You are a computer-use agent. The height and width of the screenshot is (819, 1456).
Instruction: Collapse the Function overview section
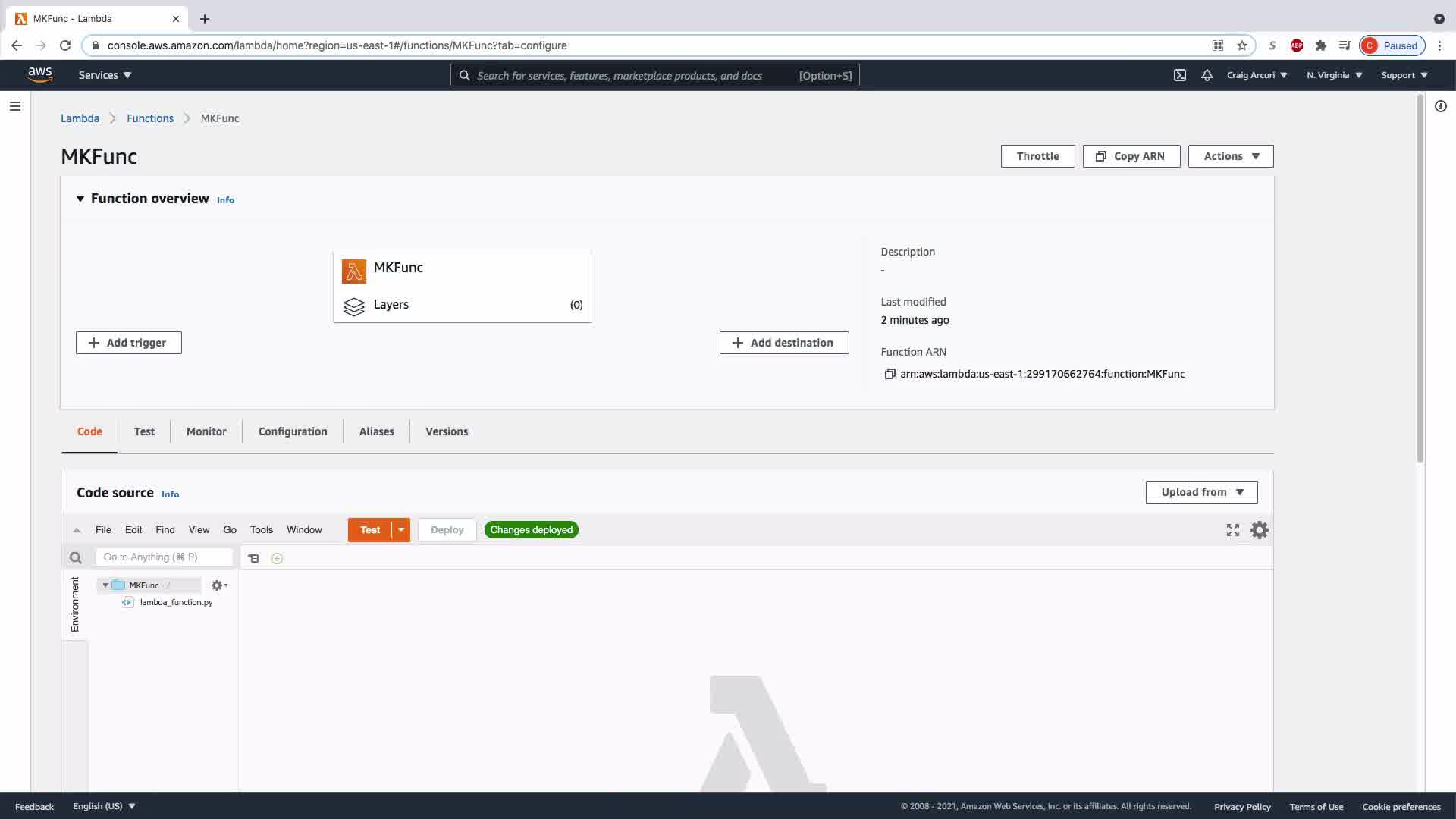pyautogui.click(x=80, y=199)
